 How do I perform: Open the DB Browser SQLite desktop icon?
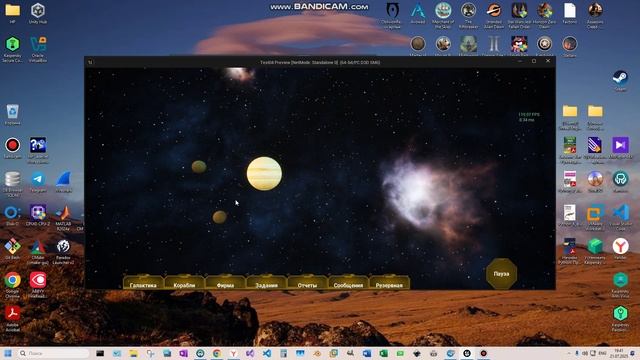[12, 184]
